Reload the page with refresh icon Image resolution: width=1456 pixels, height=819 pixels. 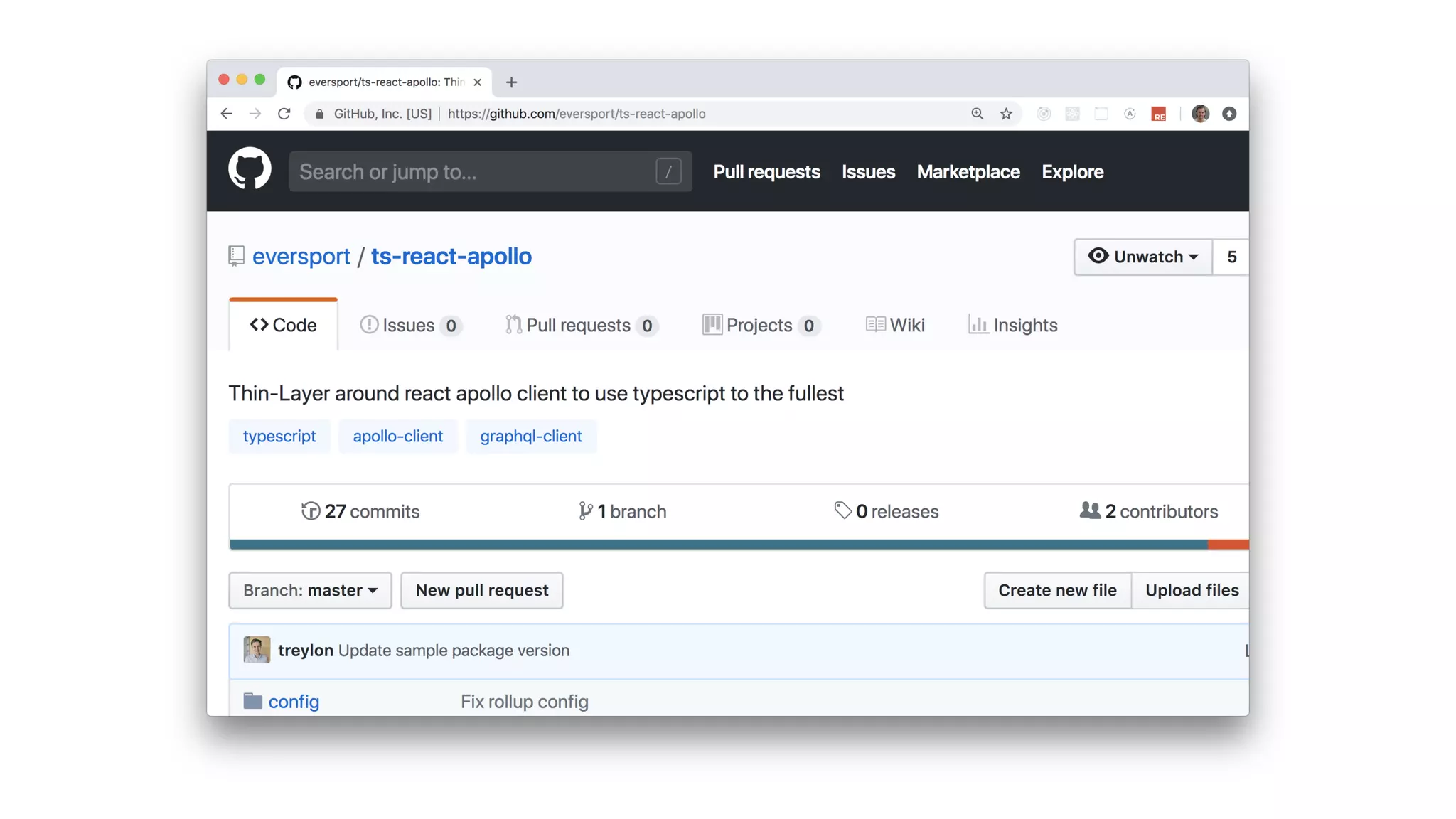point(284,114)
